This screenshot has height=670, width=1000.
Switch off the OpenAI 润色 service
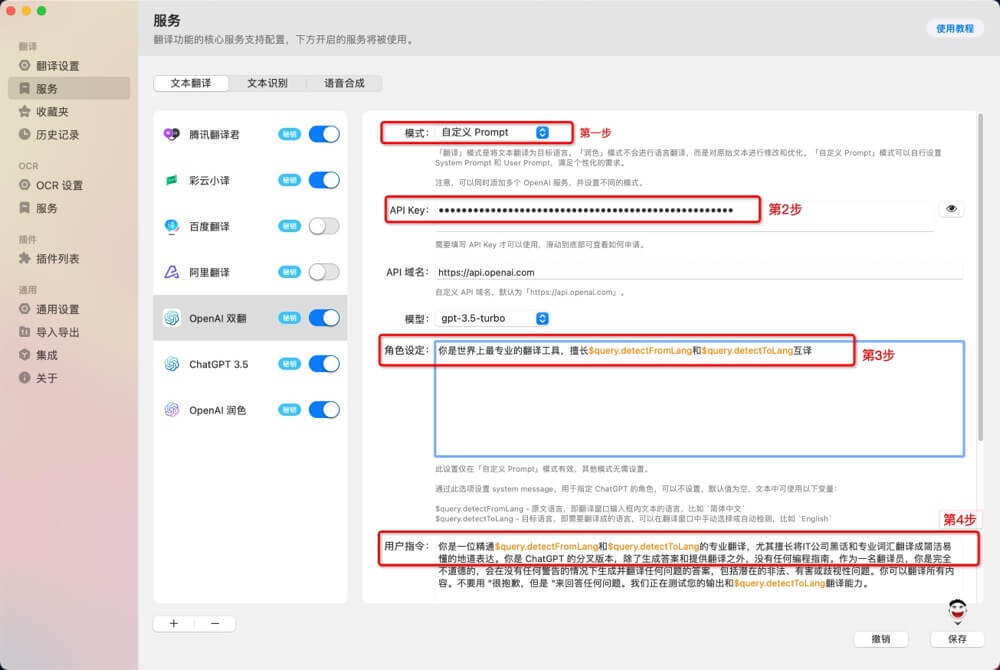point(324,410)
